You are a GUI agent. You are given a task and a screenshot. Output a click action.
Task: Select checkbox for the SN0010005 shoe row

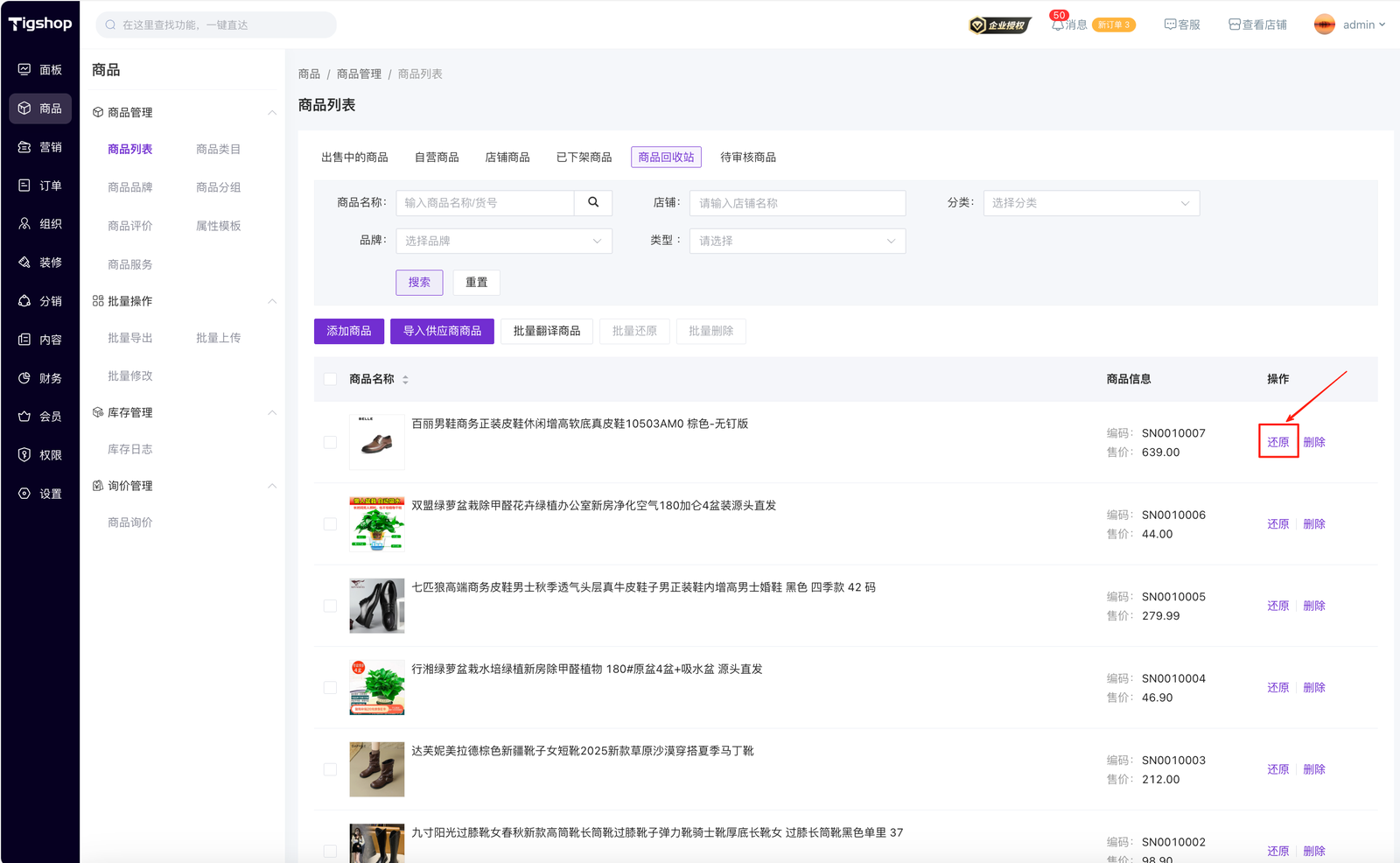[330, 606]
